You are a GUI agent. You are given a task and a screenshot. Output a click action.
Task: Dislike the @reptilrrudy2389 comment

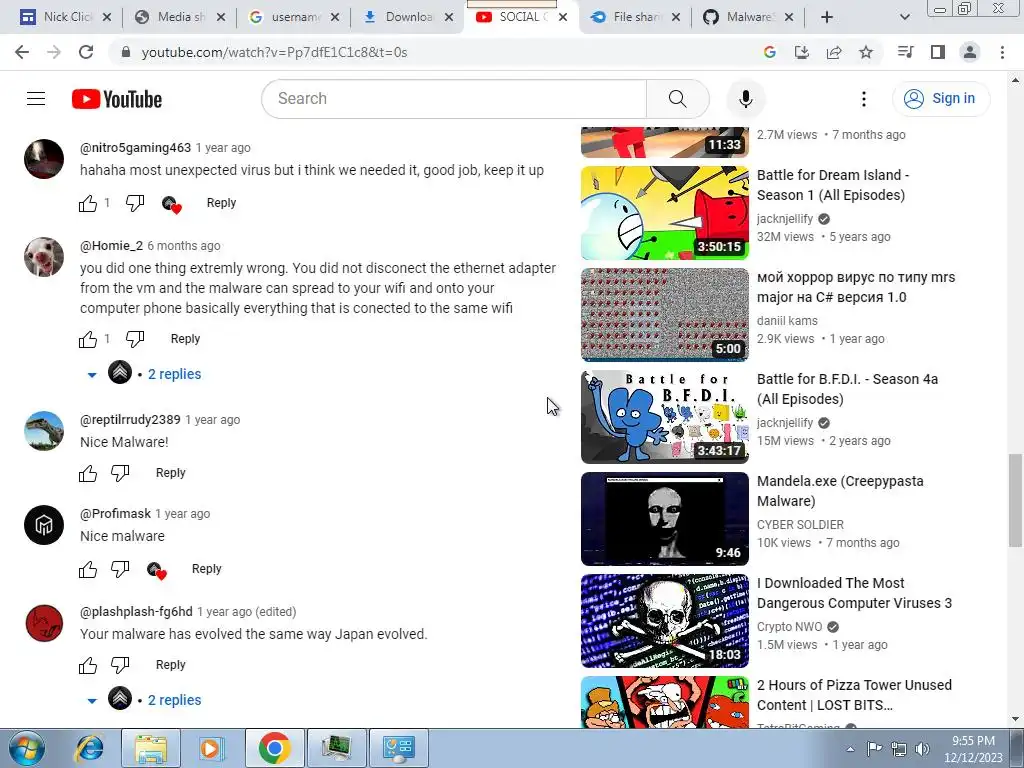click(x=120, y=473)
